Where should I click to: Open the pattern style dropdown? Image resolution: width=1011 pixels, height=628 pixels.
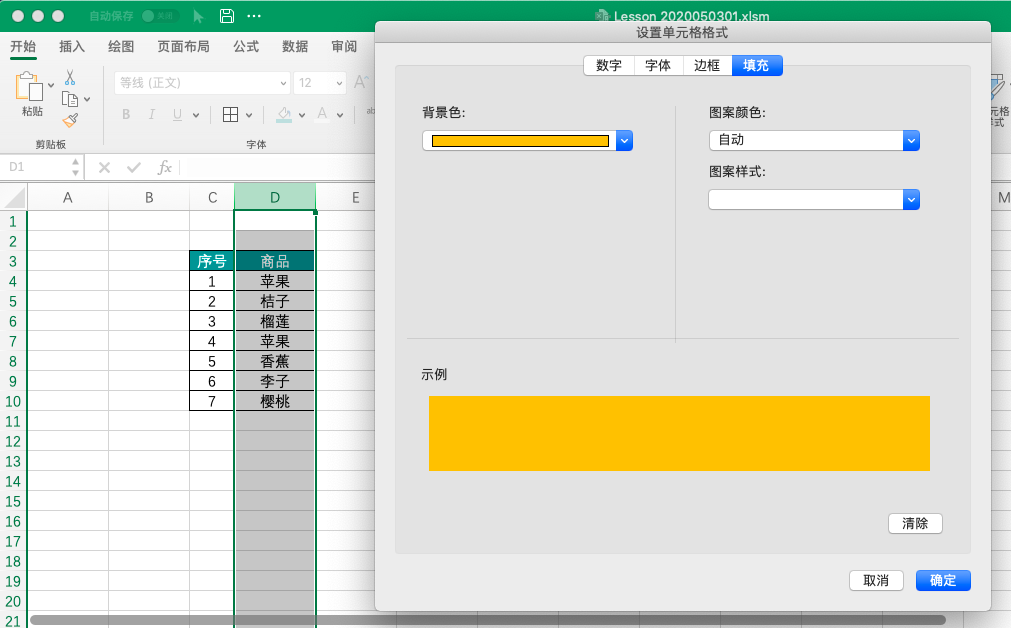pos(910,200)
